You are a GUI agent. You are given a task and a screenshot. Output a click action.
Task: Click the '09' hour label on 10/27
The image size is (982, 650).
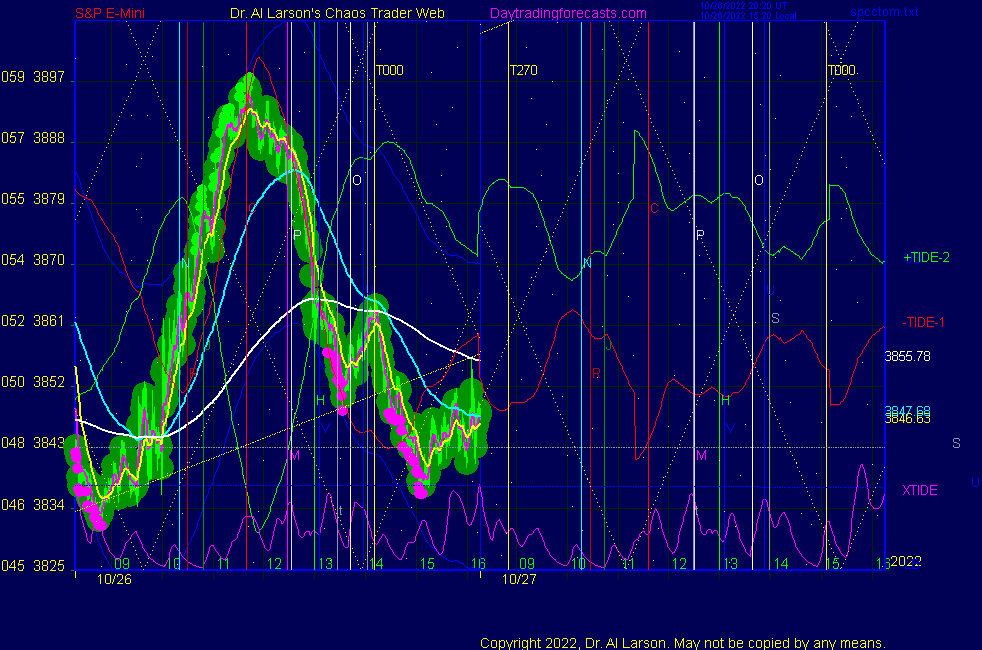point(527,564)
